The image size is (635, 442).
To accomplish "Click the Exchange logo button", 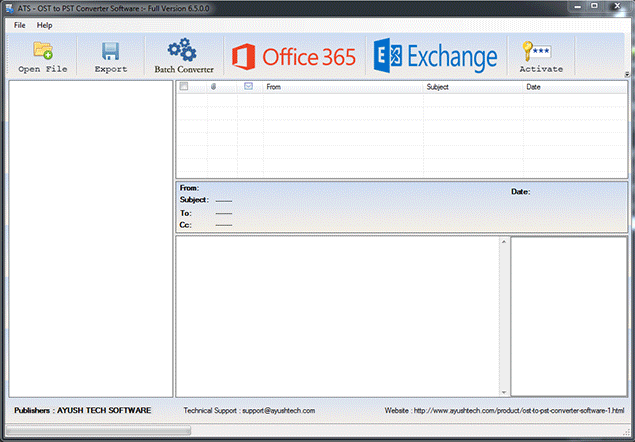I will (436, 56).
